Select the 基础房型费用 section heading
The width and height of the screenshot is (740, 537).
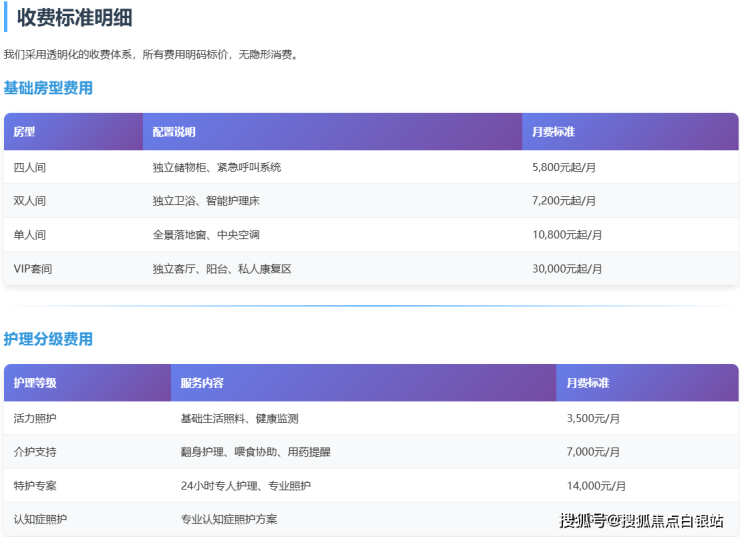[48, 88]
